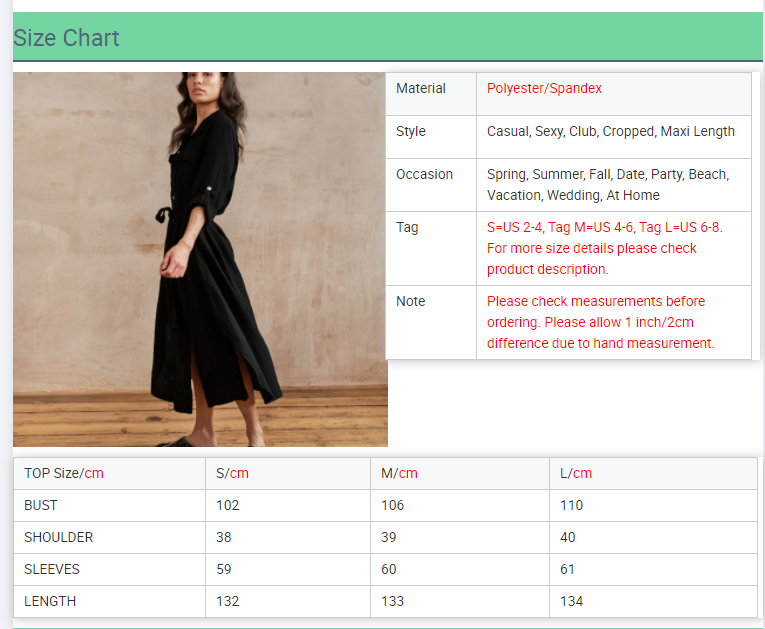Select the Occasion row label
Viewport: 765px width, 629px height.
pyautogui.click(x=424, y=175)
